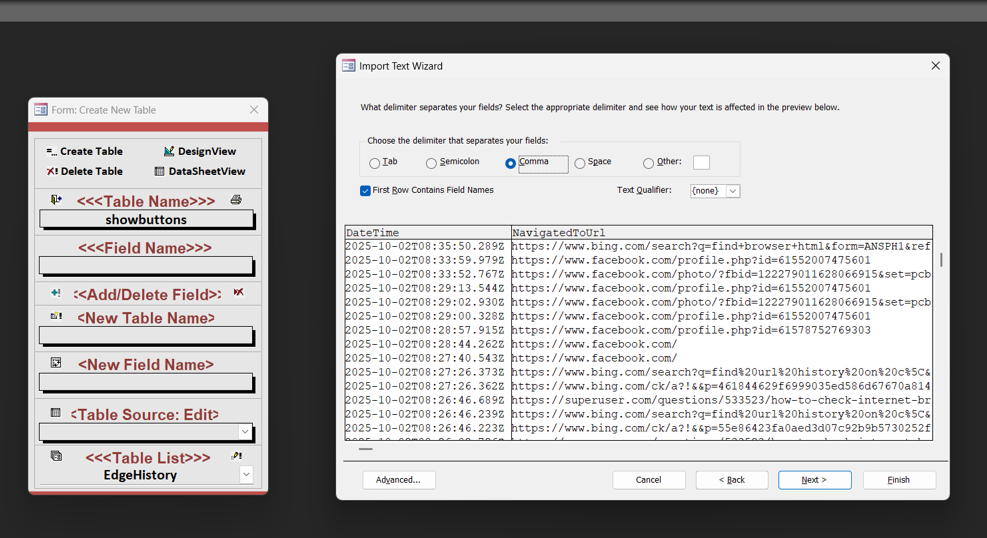This screenshot has width=987, height=538.
Task: Click the Import Text Wizard title icon
Action: 349,66
